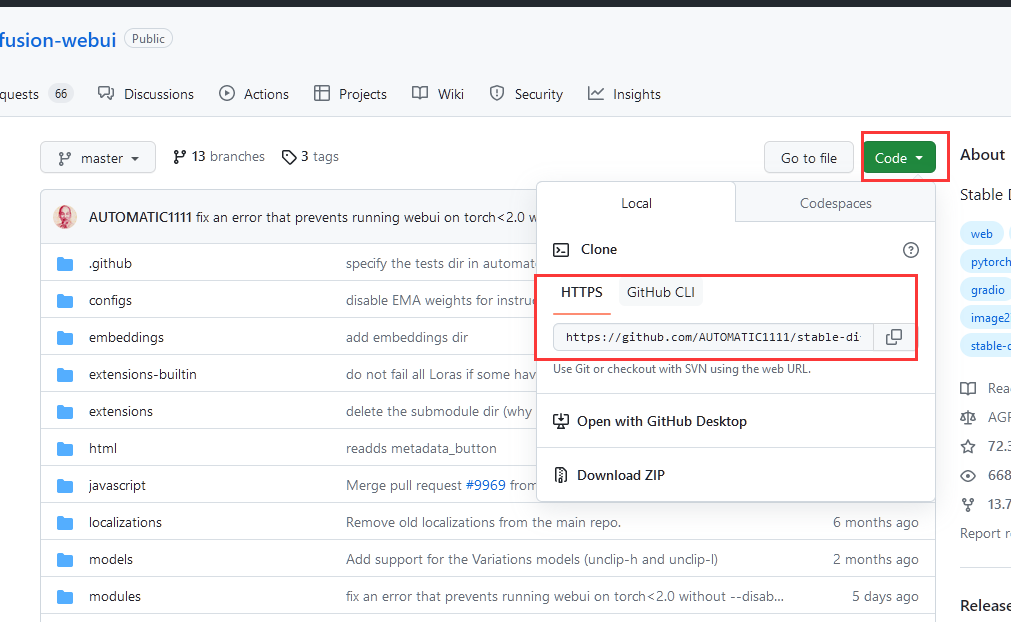Open the extensions folder
1011x622 pixels.
[x=121, y=411]
